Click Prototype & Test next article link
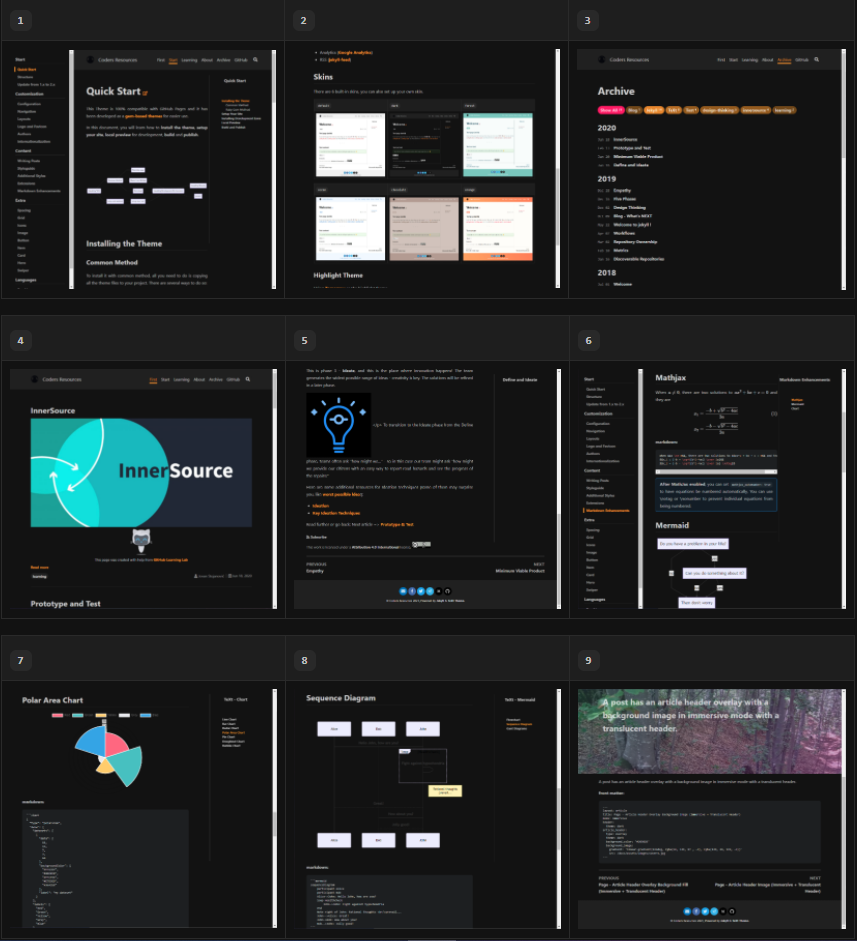Viewport: 857px width, 941px height. click(397, 525)
